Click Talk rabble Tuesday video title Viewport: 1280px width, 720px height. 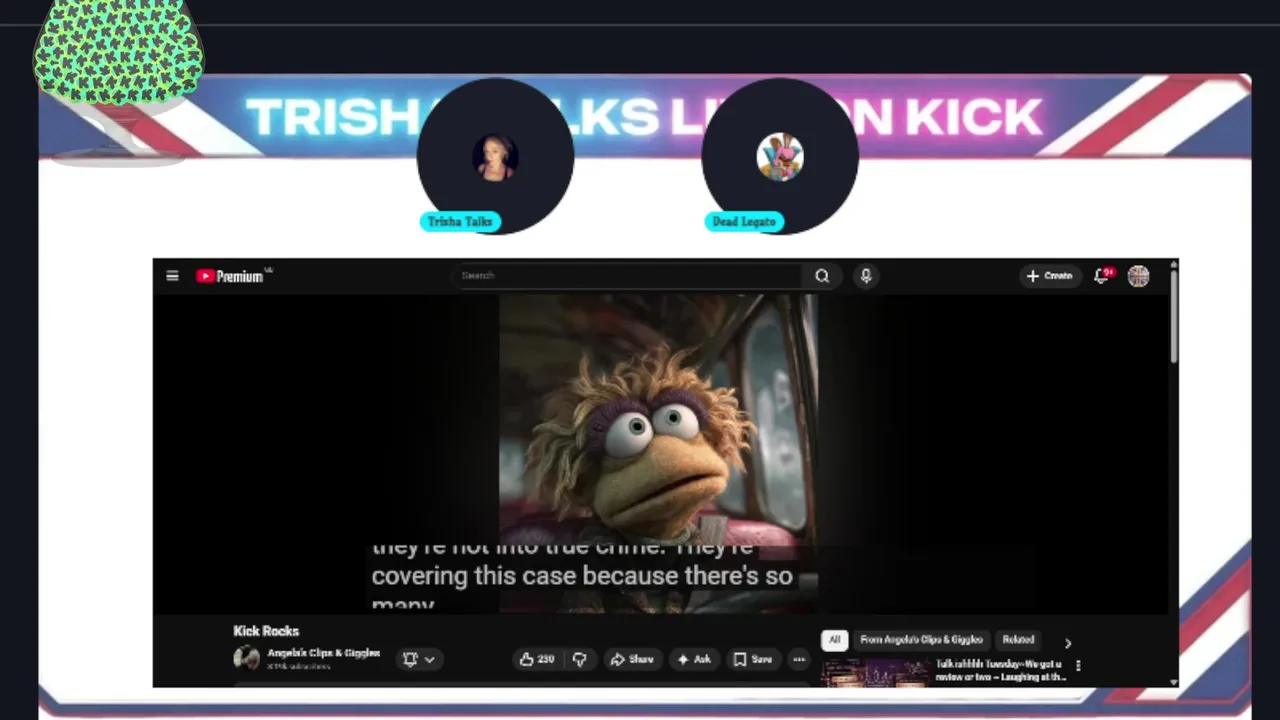(999, 670)
